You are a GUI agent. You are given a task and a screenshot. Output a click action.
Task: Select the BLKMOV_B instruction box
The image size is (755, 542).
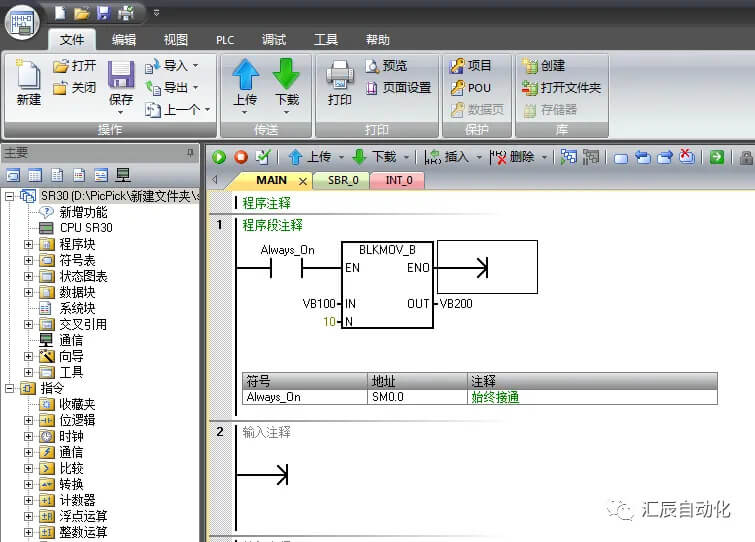387,285
